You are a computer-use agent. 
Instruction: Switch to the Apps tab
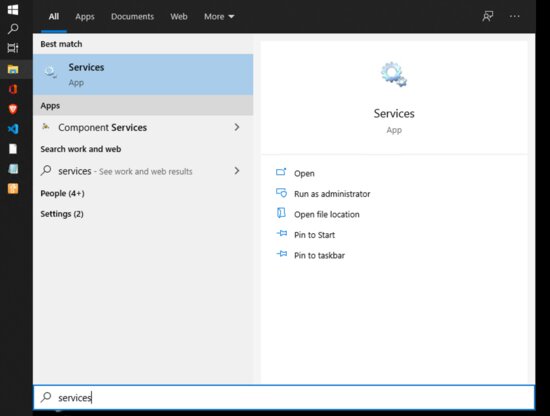pos(85,16)
